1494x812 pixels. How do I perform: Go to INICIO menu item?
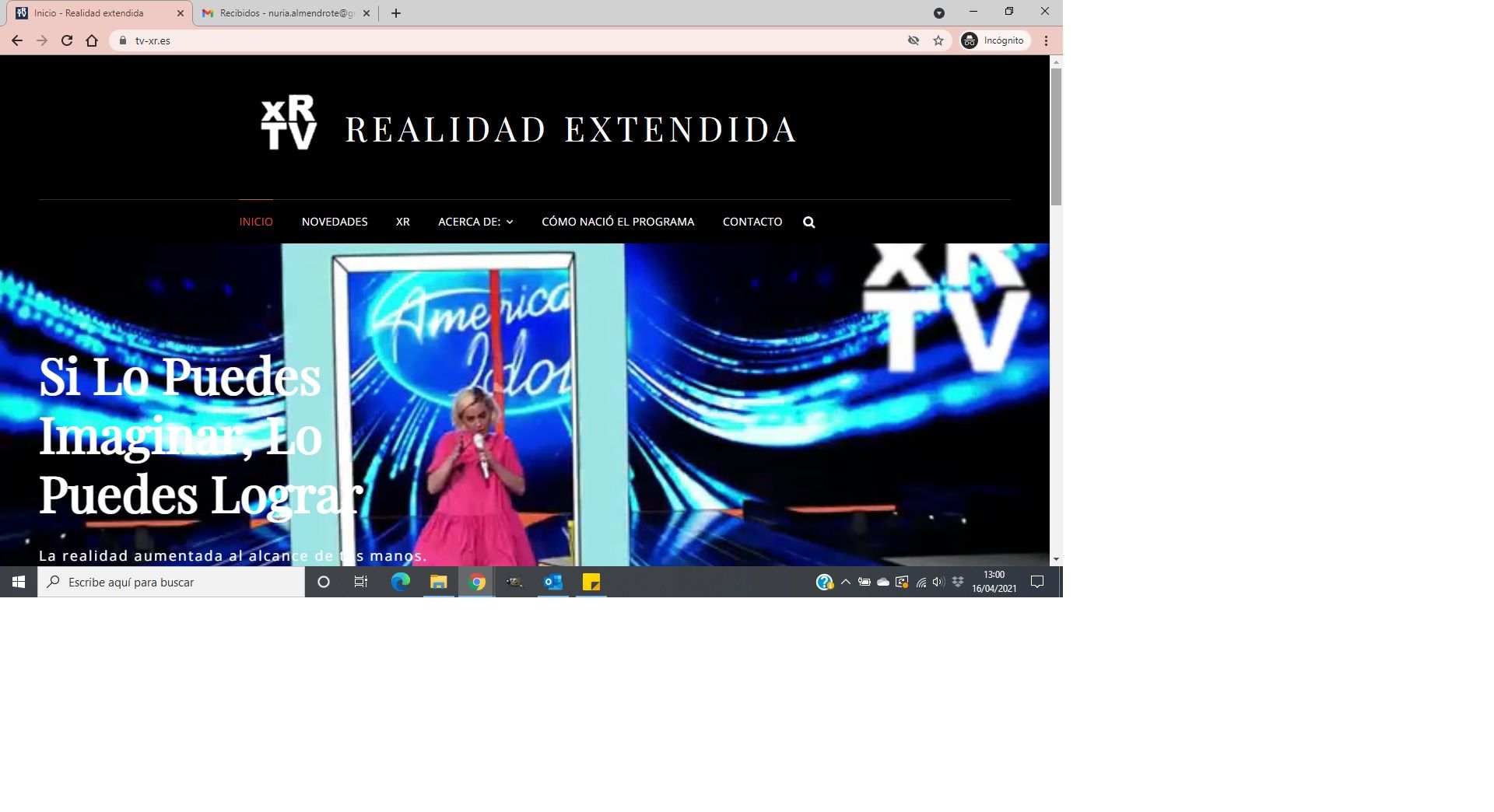click(256, 222)
